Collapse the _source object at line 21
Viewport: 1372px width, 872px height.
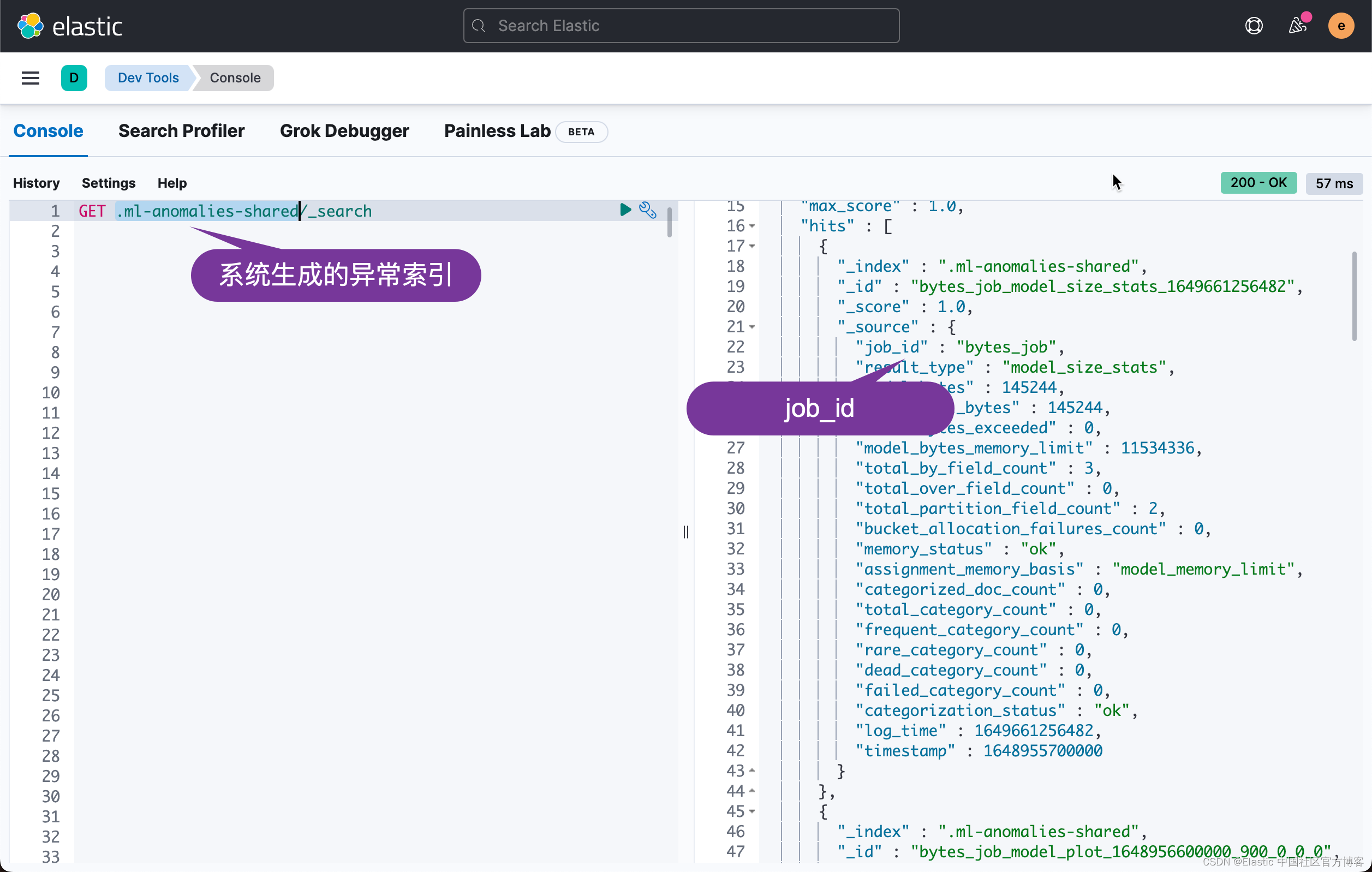click(x=752, y=327)
